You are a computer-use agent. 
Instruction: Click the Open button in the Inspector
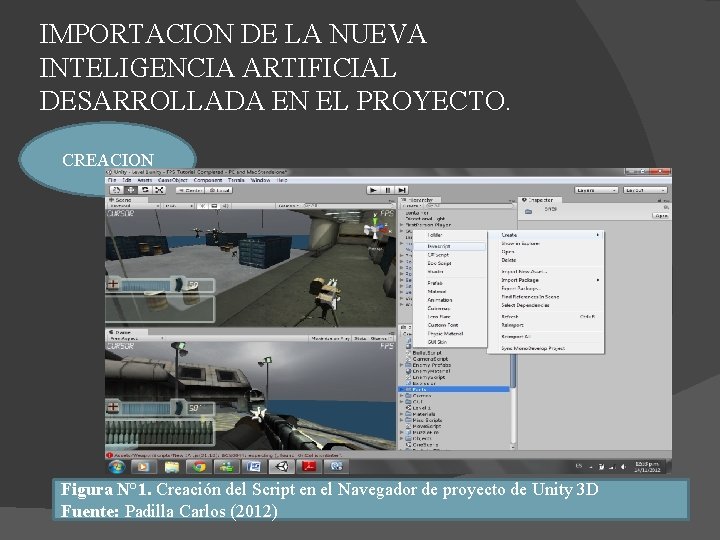click(x=661, y=216)
